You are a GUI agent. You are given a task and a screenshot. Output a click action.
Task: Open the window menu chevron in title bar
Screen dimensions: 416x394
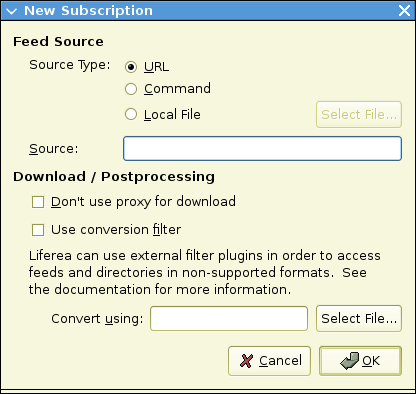[x=11, y=11]
